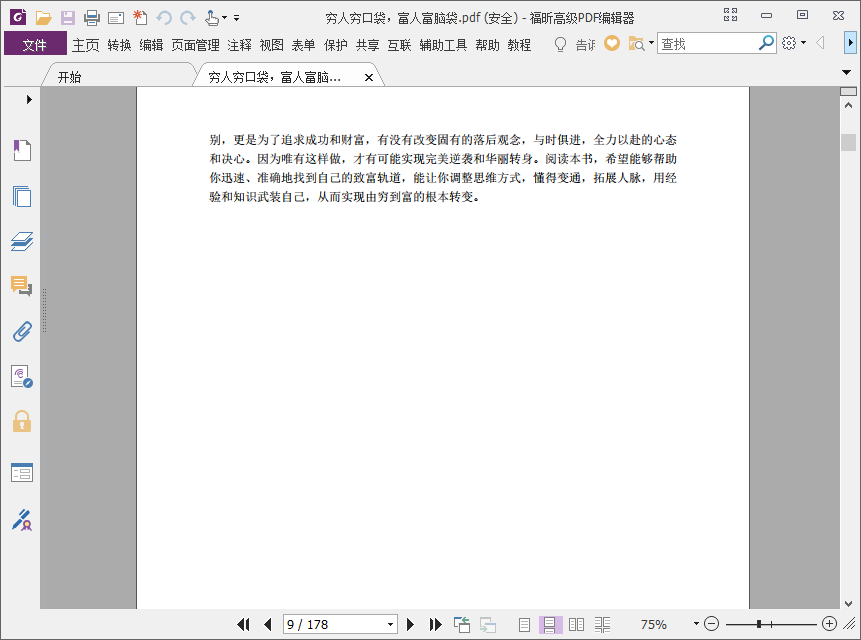Switch to single page view

[524, 625]
